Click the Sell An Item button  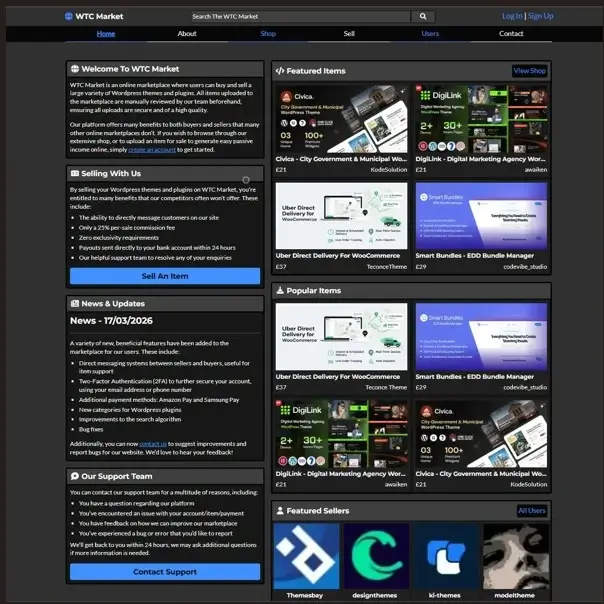coord(165,276)
